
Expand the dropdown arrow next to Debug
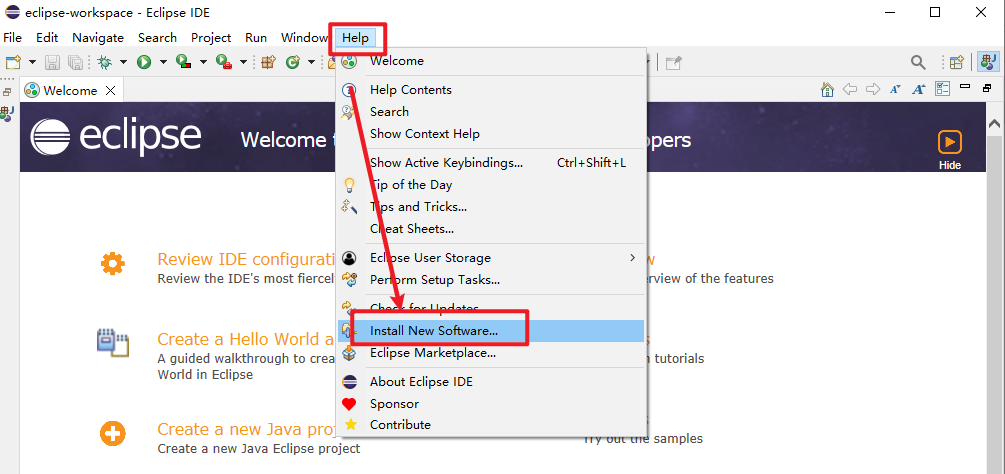[x=123, y=62]
